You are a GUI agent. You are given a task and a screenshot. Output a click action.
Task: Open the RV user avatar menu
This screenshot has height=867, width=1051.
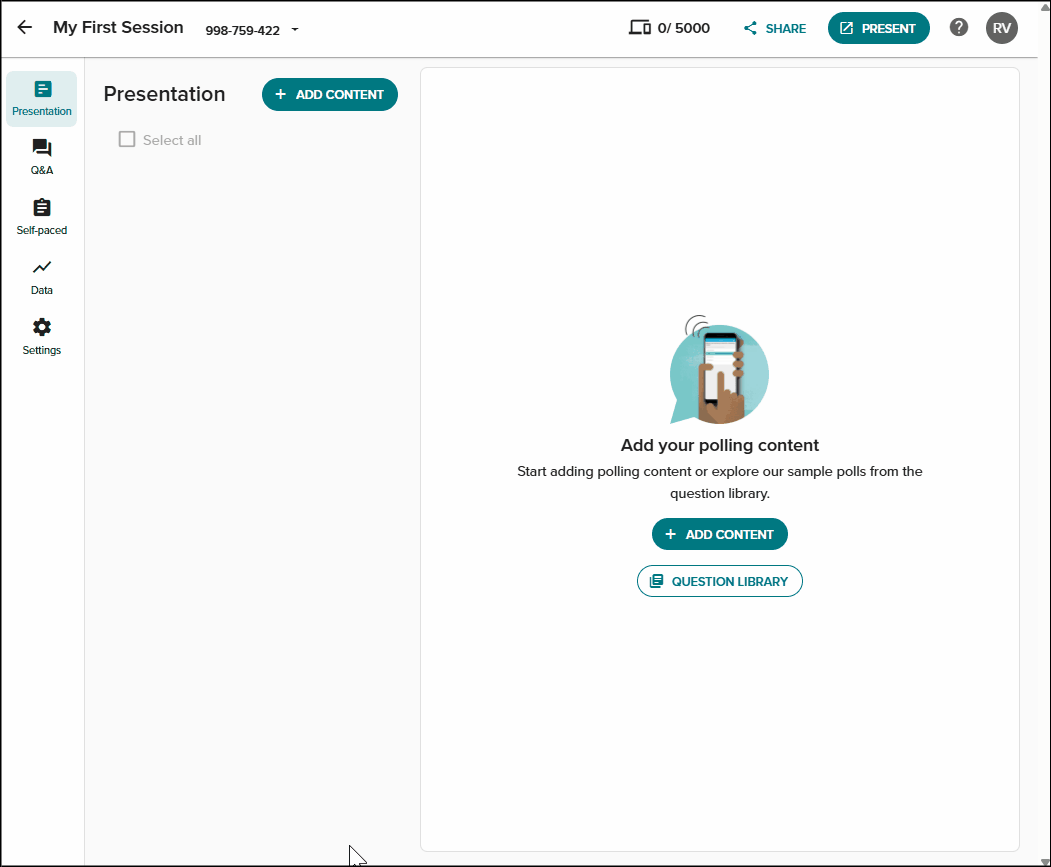(1001, 28)
